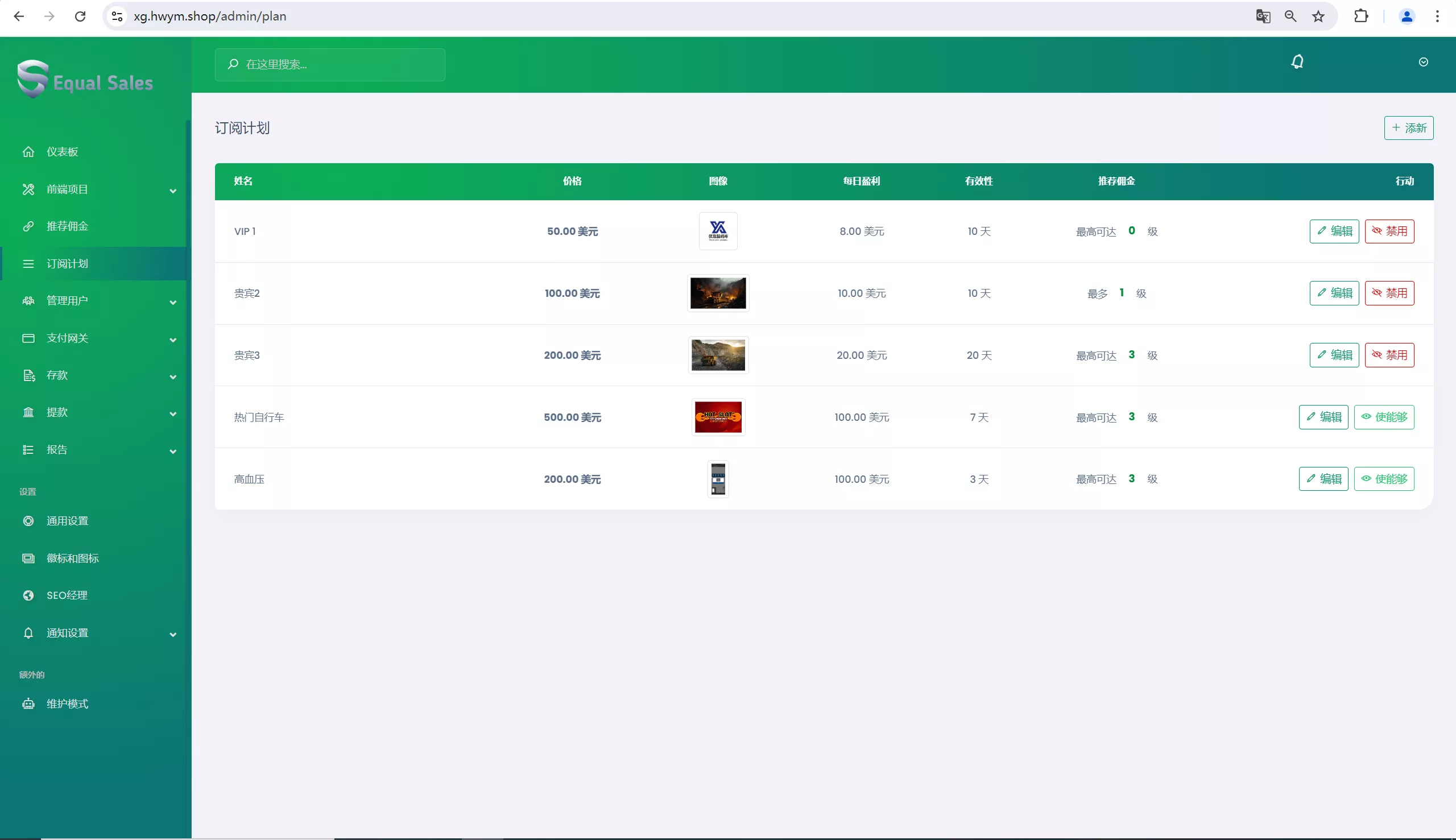
Task: Reload the page with refresh icon
Action: 80,16
